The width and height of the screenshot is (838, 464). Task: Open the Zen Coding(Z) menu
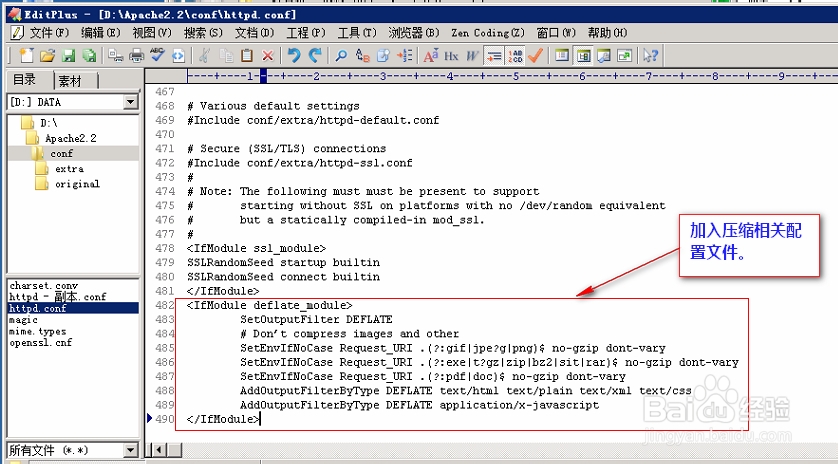pyautogui.click(x=488, y=33)
